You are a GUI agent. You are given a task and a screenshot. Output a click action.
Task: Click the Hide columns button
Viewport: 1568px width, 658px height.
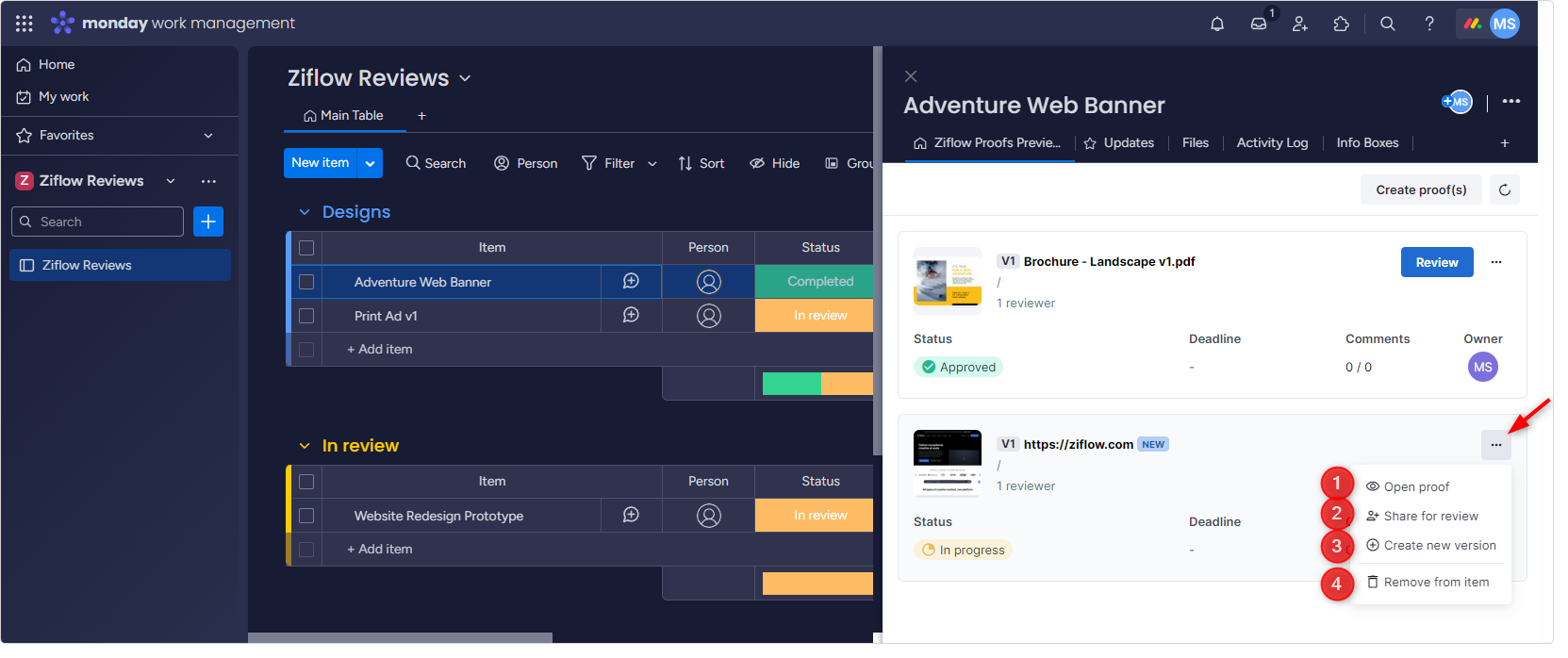click(x=775, y=163)
